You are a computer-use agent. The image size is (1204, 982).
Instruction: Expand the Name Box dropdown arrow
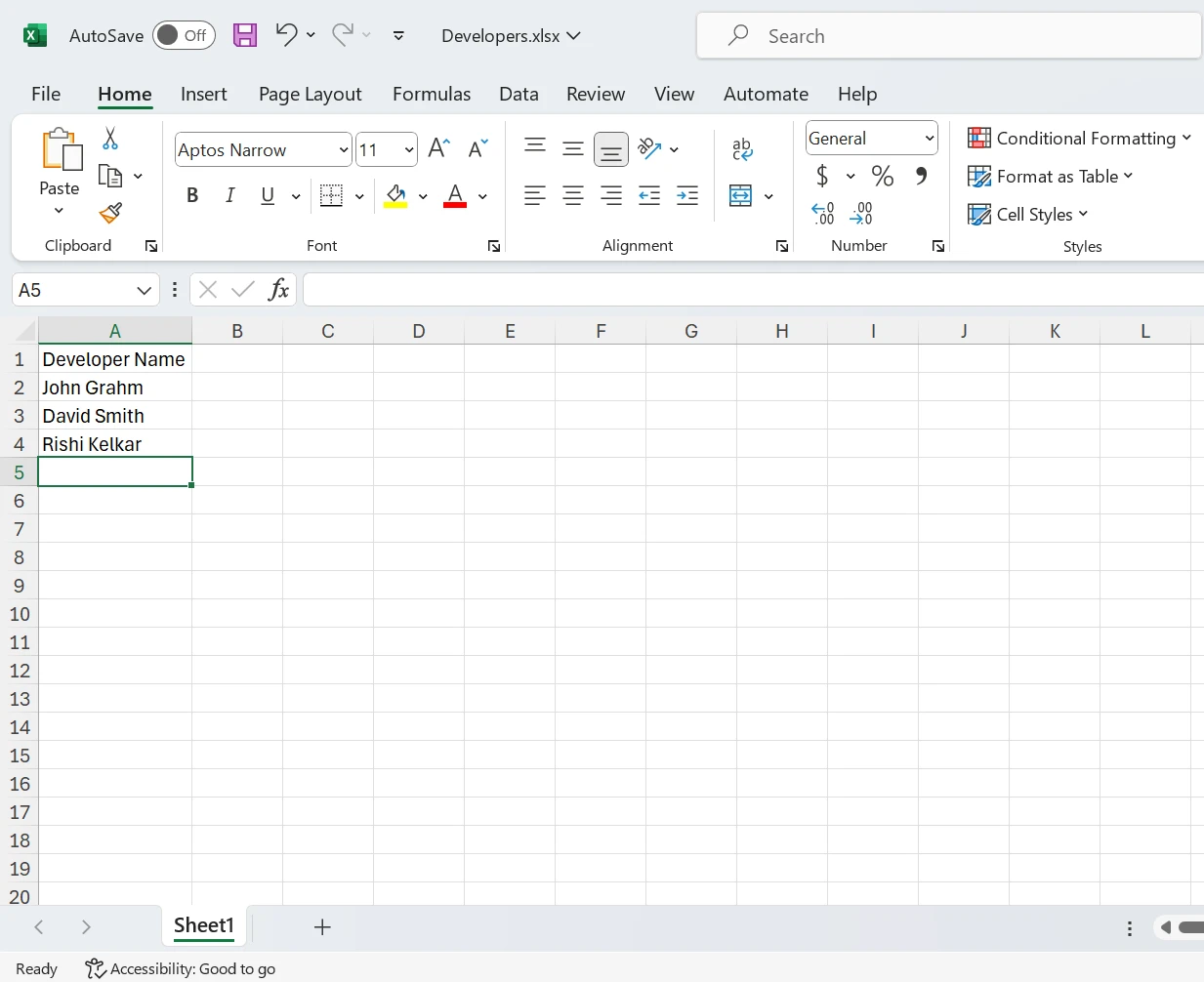coord(144,290)
